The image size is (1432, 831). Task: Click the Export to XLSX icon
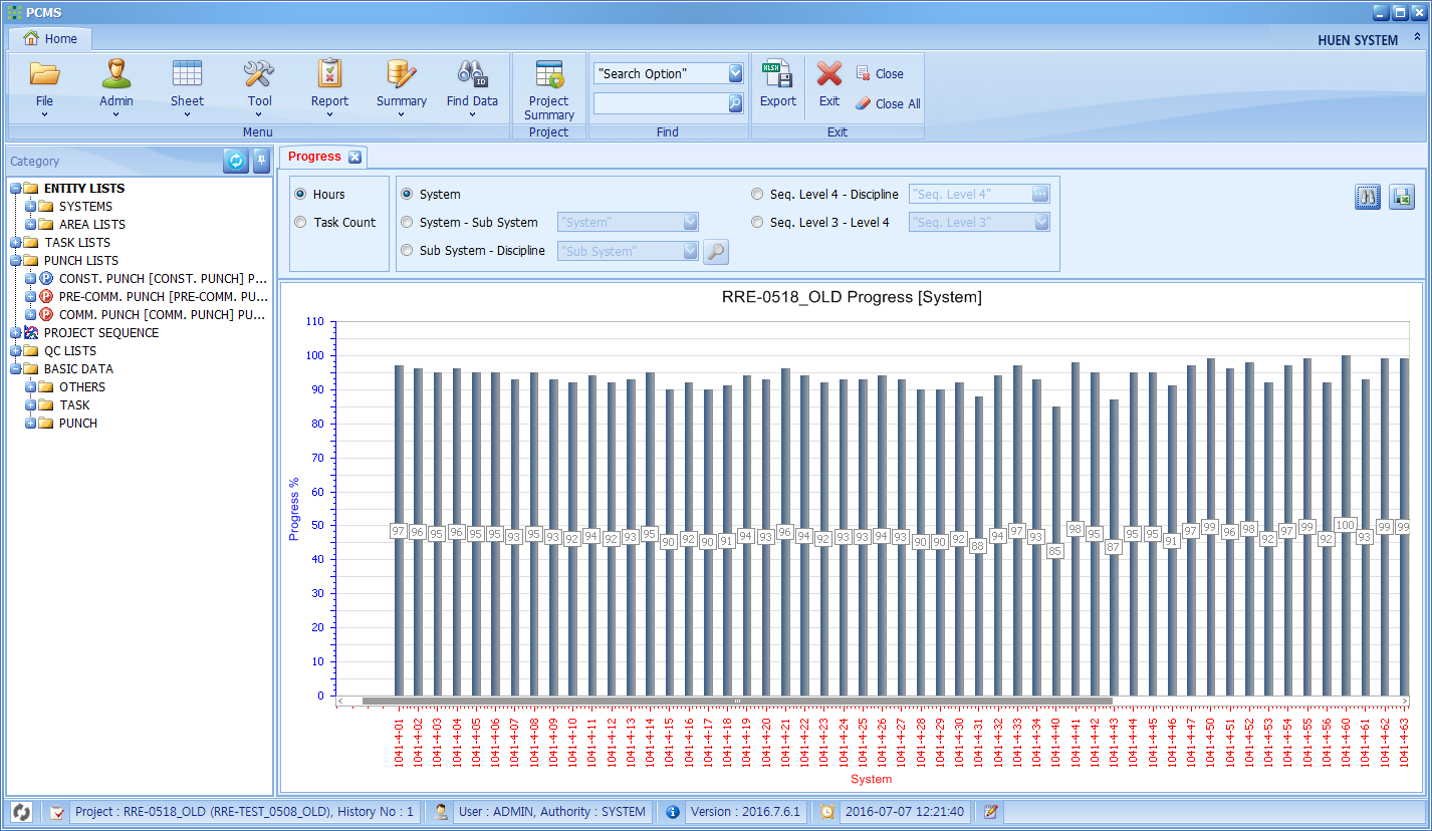(777, 76)
